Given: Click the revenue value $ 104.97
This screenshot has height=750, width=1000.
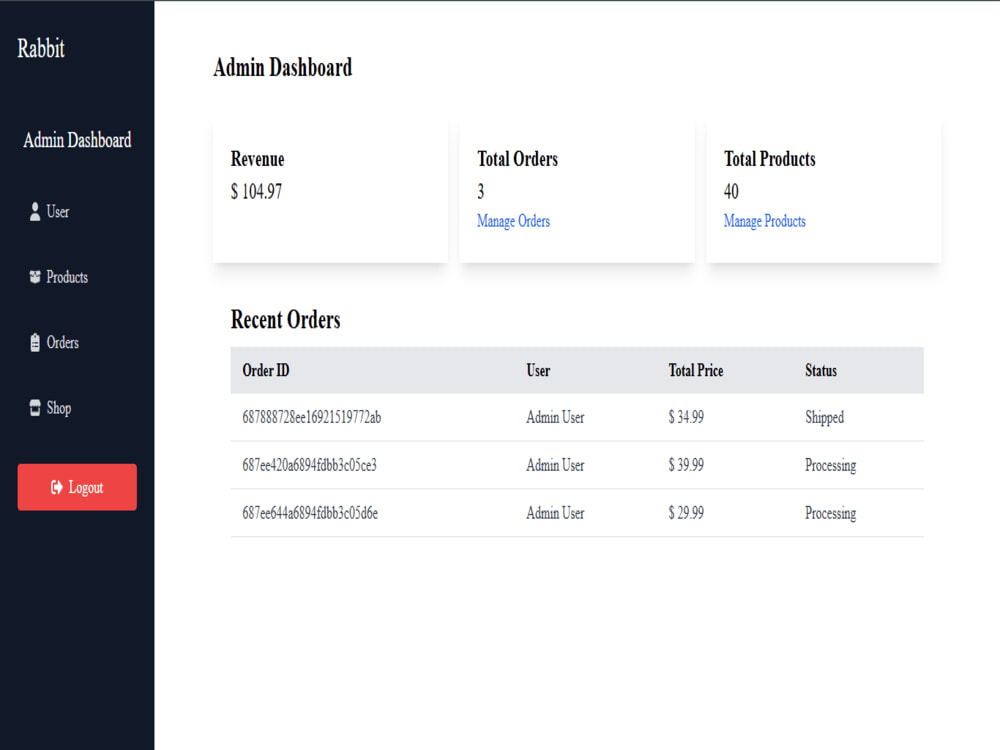Looking at the screenshot, I should pyautogui.click(x=256, y=191).
